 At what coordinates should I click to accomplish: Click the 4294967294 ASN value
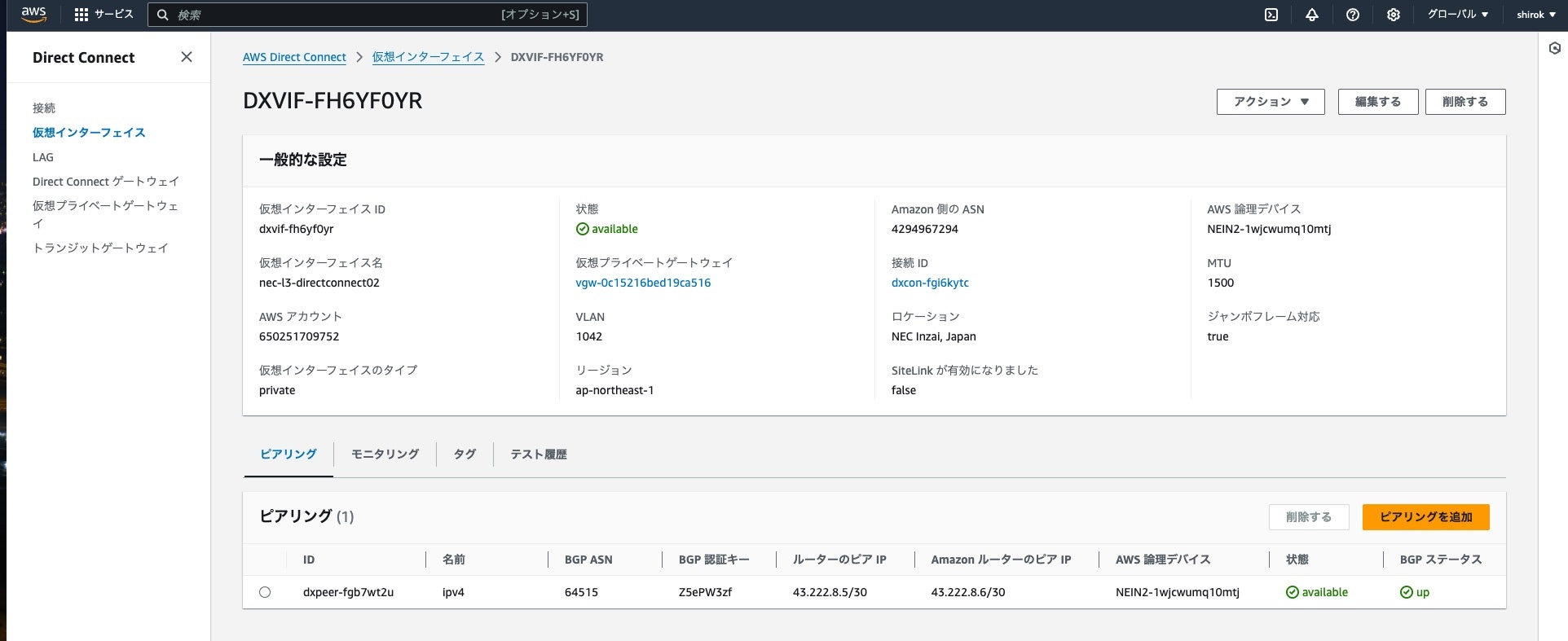925,229
